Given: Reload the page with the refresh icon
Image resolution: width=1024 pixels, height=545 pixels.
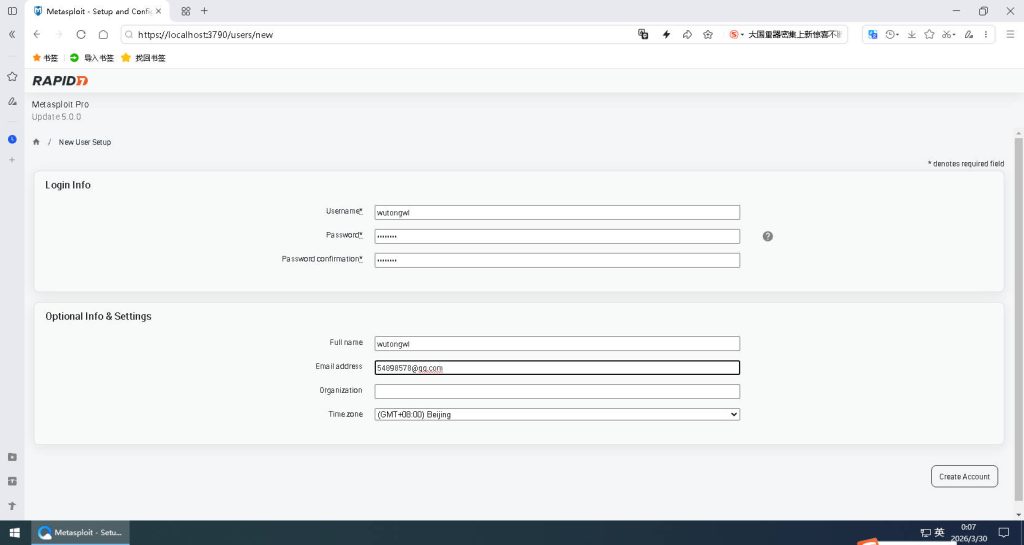Looking at the screenshot, I should coord(81,34).
